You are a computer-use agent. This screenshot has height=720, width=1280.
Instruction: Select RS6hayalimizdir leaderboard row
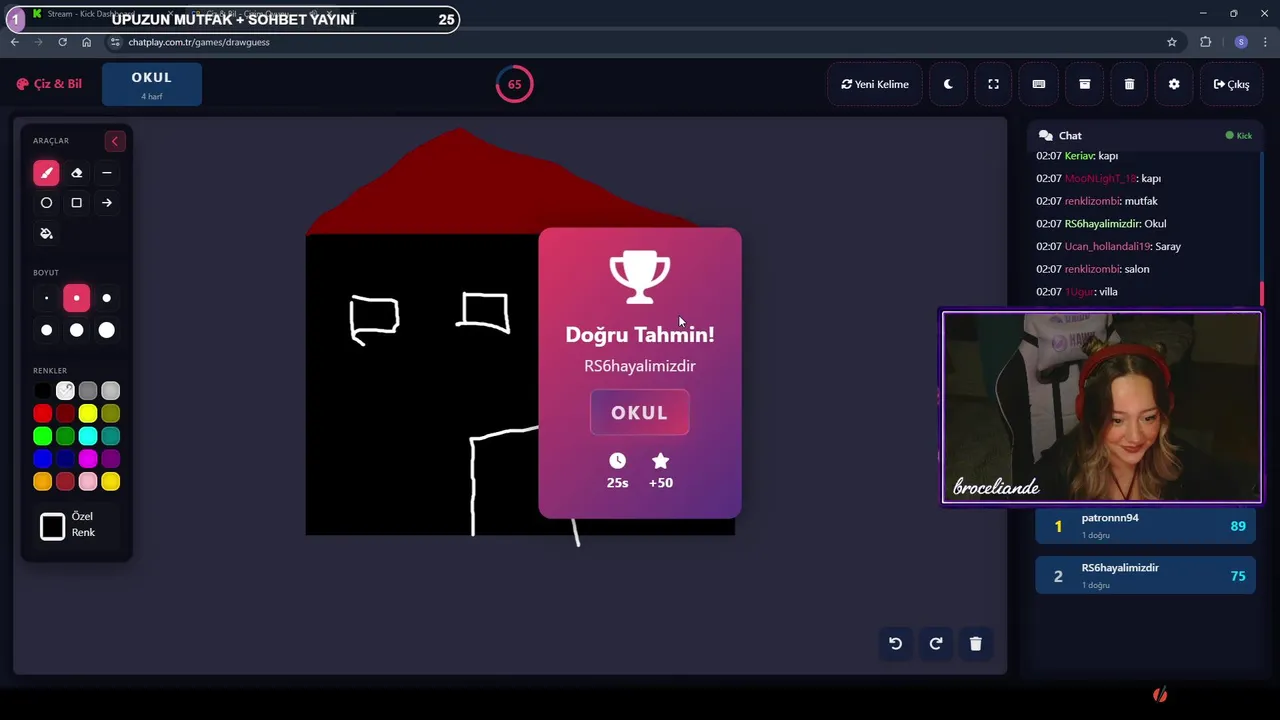click(x=1146, y=576)
